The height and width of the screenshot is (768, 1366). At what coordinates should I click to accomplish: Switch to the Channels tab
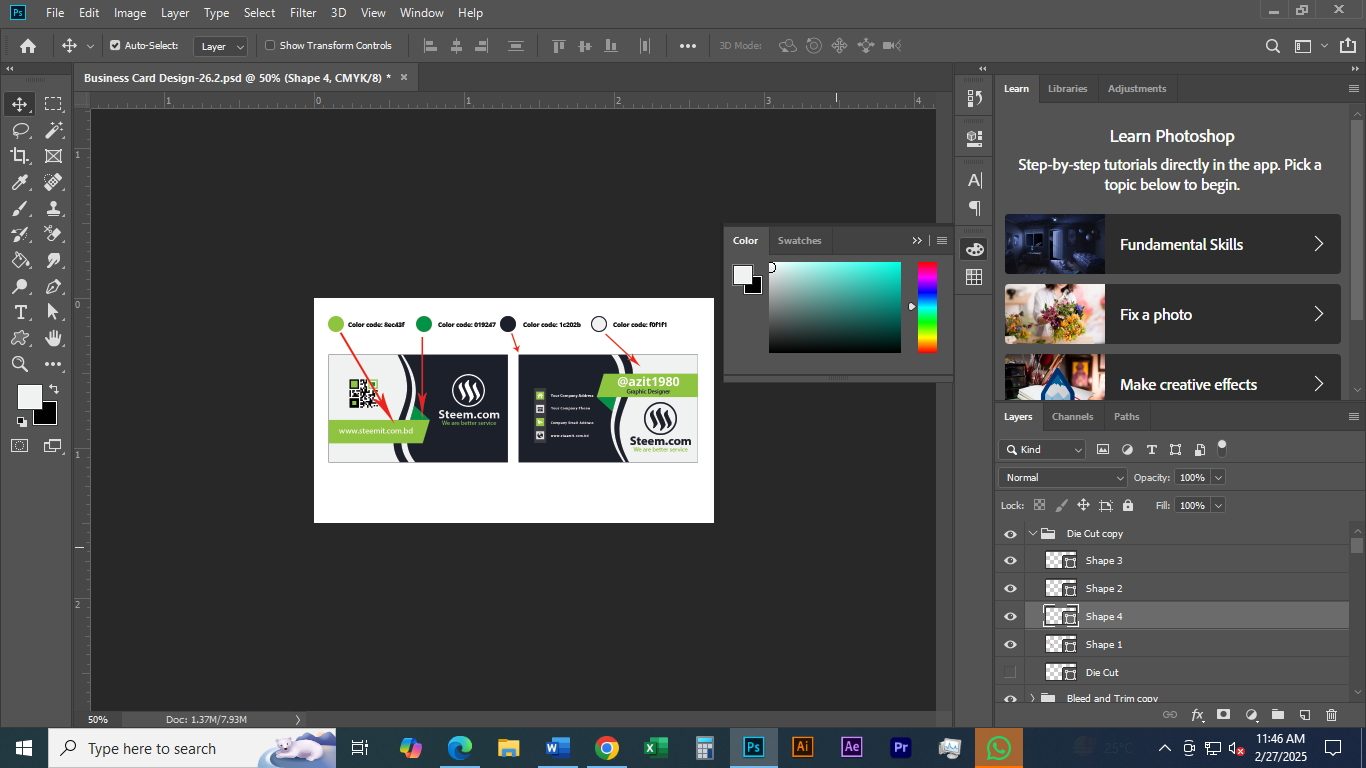[x=1072, y=417]
